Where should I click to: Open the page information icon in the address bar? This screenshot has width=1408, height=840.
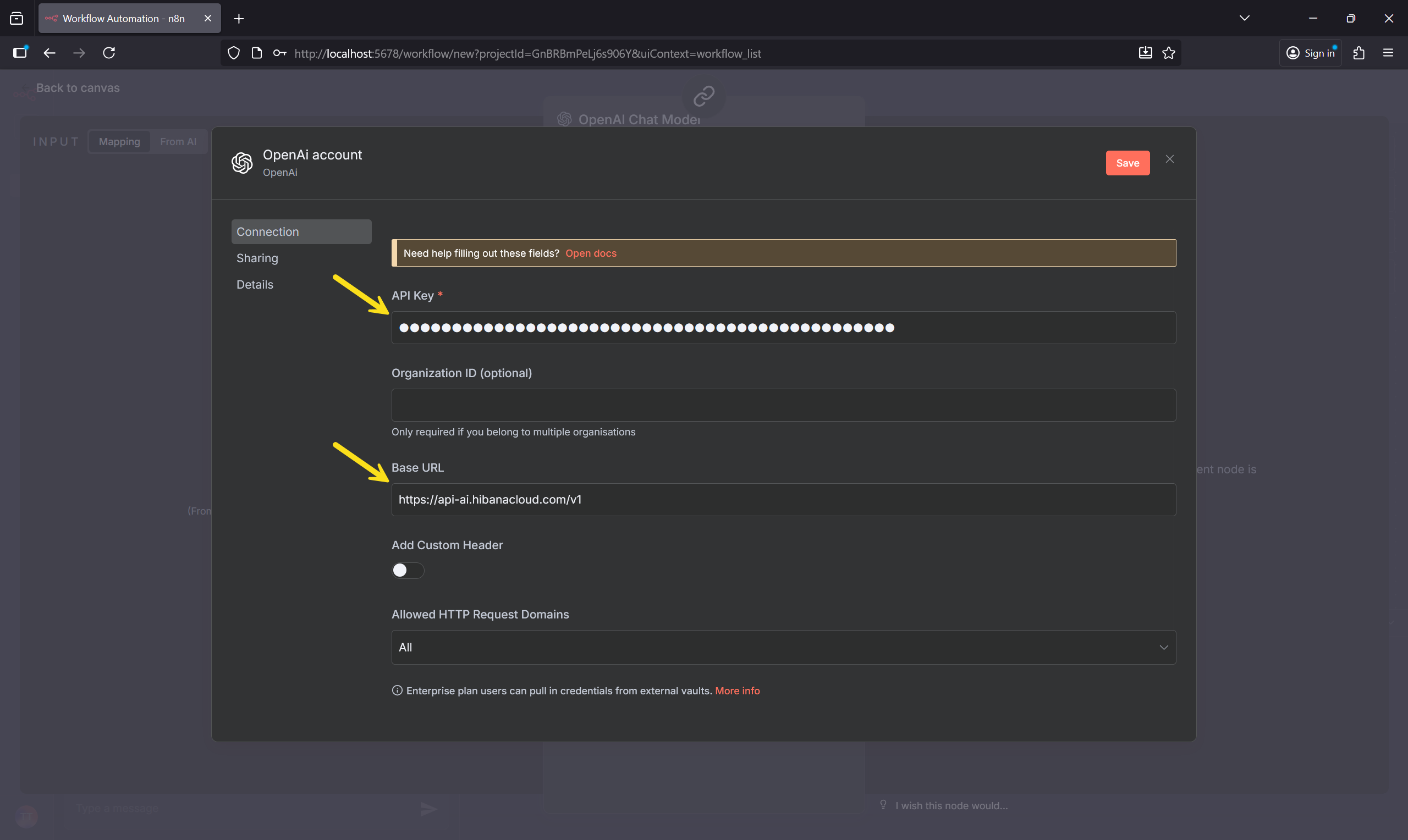coord(256,53)
